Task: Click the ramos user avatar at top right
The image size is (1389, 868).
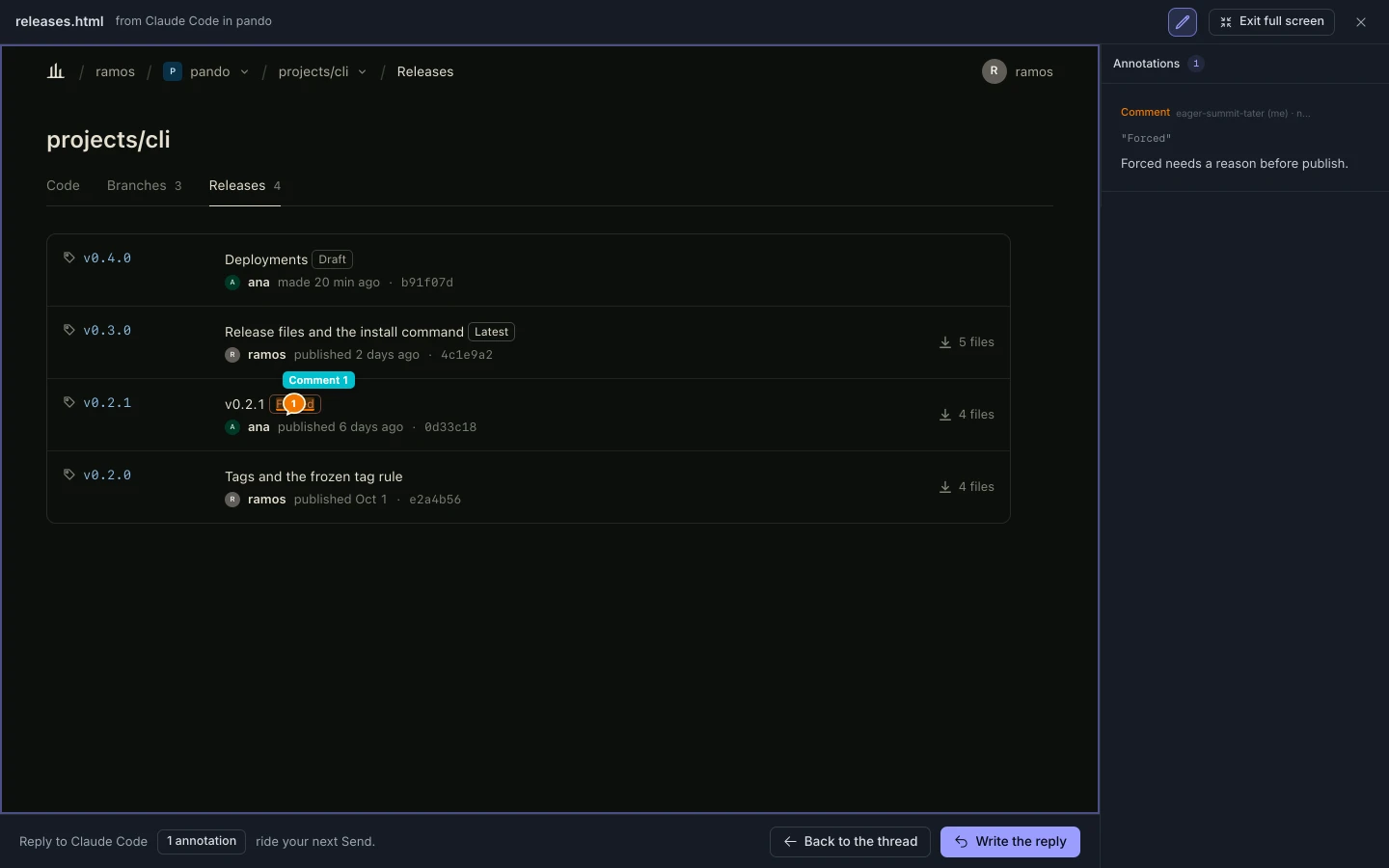Action: (994, 71)
